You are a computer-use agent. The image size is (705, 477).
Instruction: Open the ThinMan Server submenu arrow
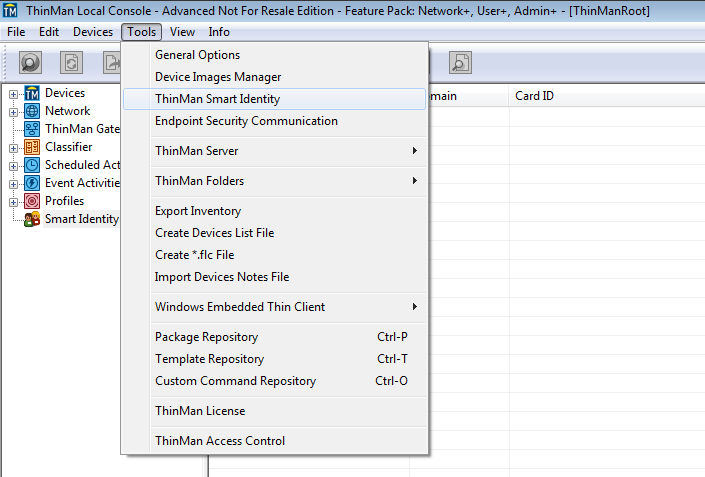[x=415, y=151]
